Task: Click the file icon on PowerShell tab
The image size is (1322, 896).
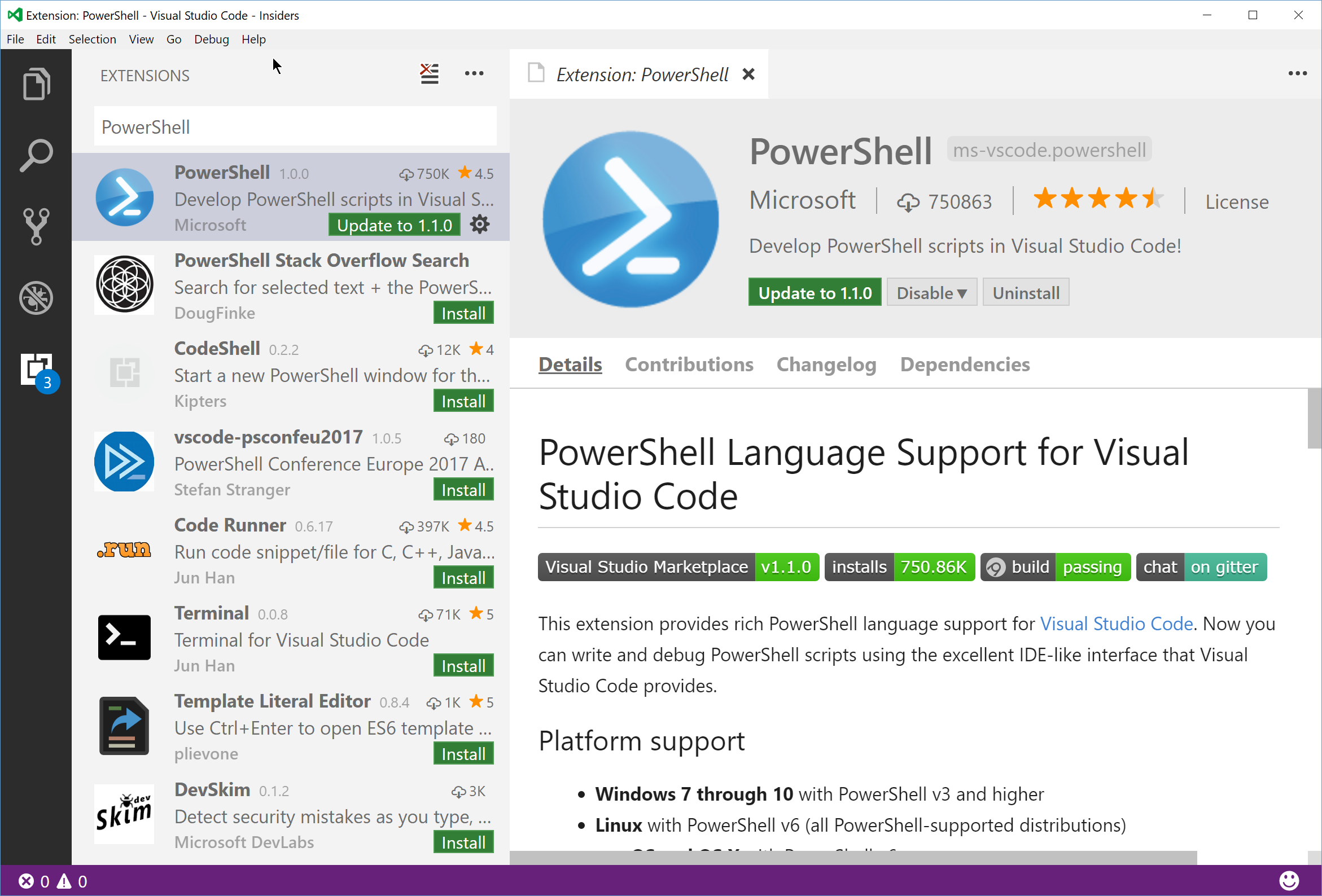Action: (x=536, y=73)
